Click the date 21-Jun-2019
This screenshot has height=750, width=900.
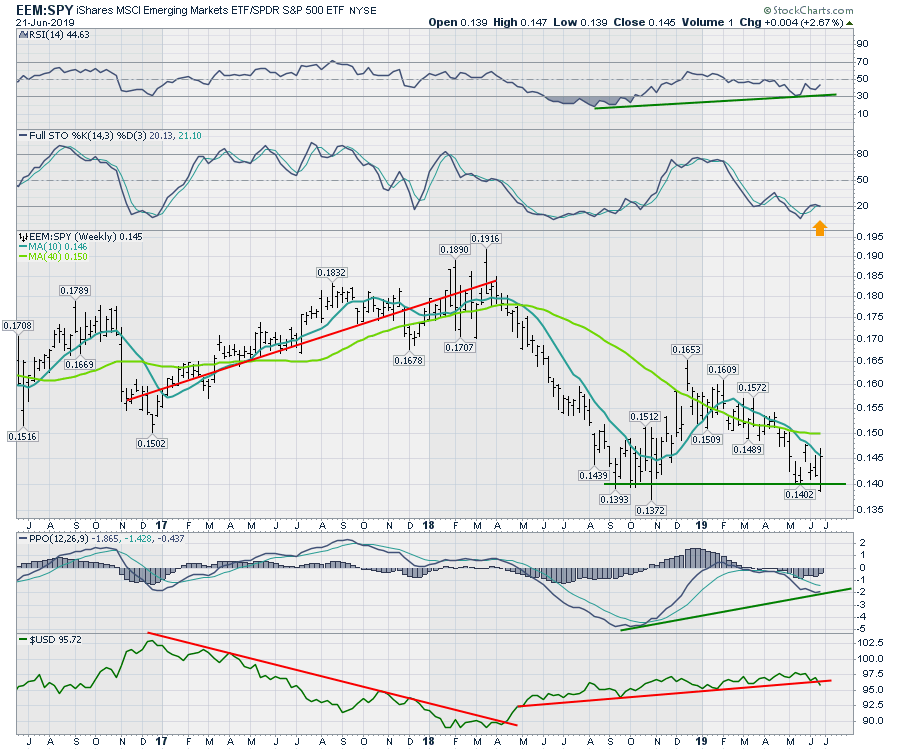click(45, 23)
